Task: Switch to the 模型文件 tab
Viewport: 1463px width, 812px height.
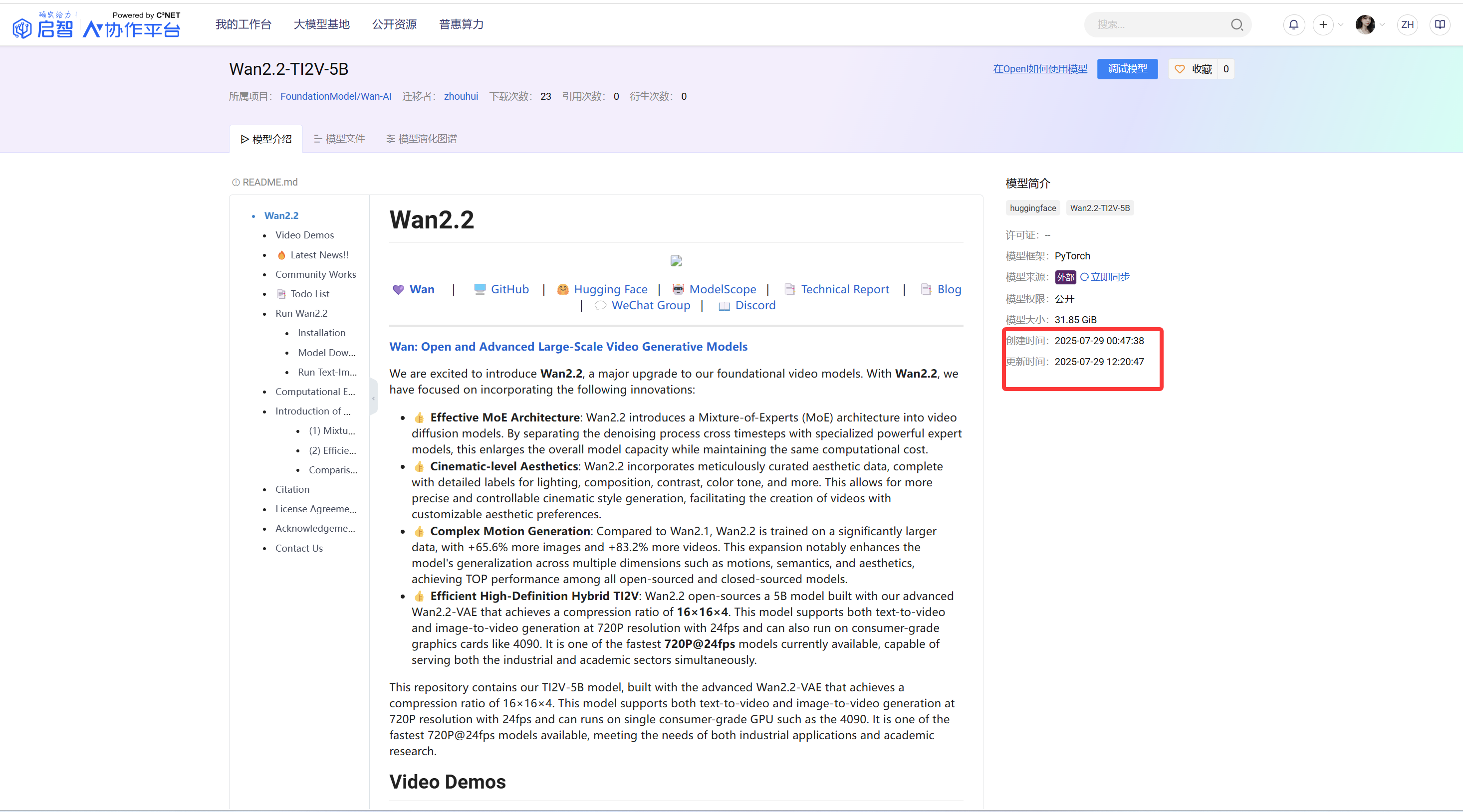Action: [339, 139]
